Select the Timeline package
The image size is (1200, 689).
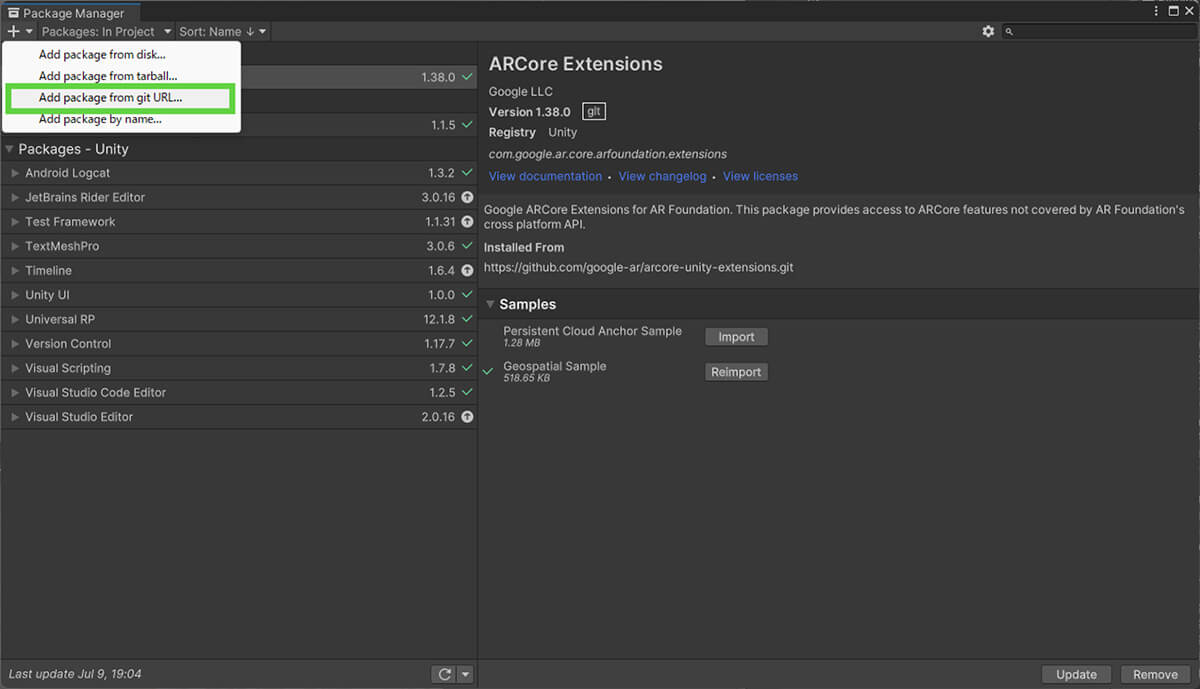click(239, 271)
